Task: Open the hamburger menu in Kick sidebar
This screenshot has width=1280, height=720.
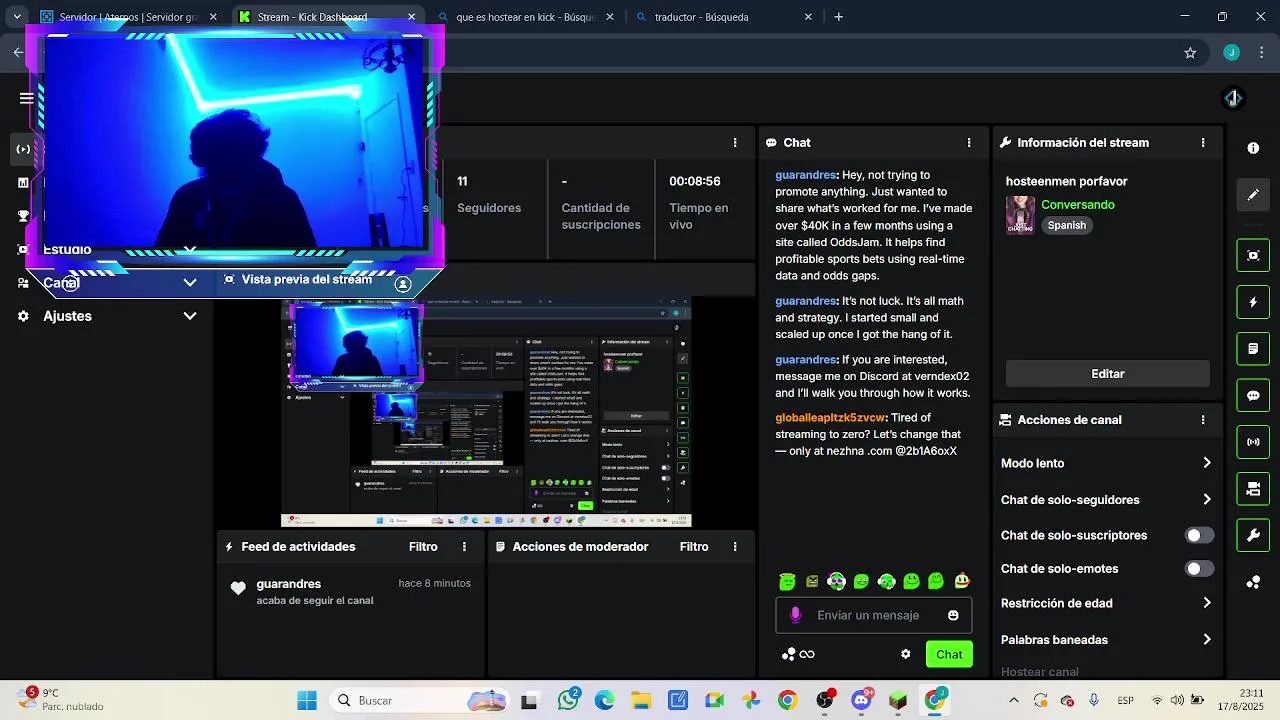Action: click(x=26, y=97)
